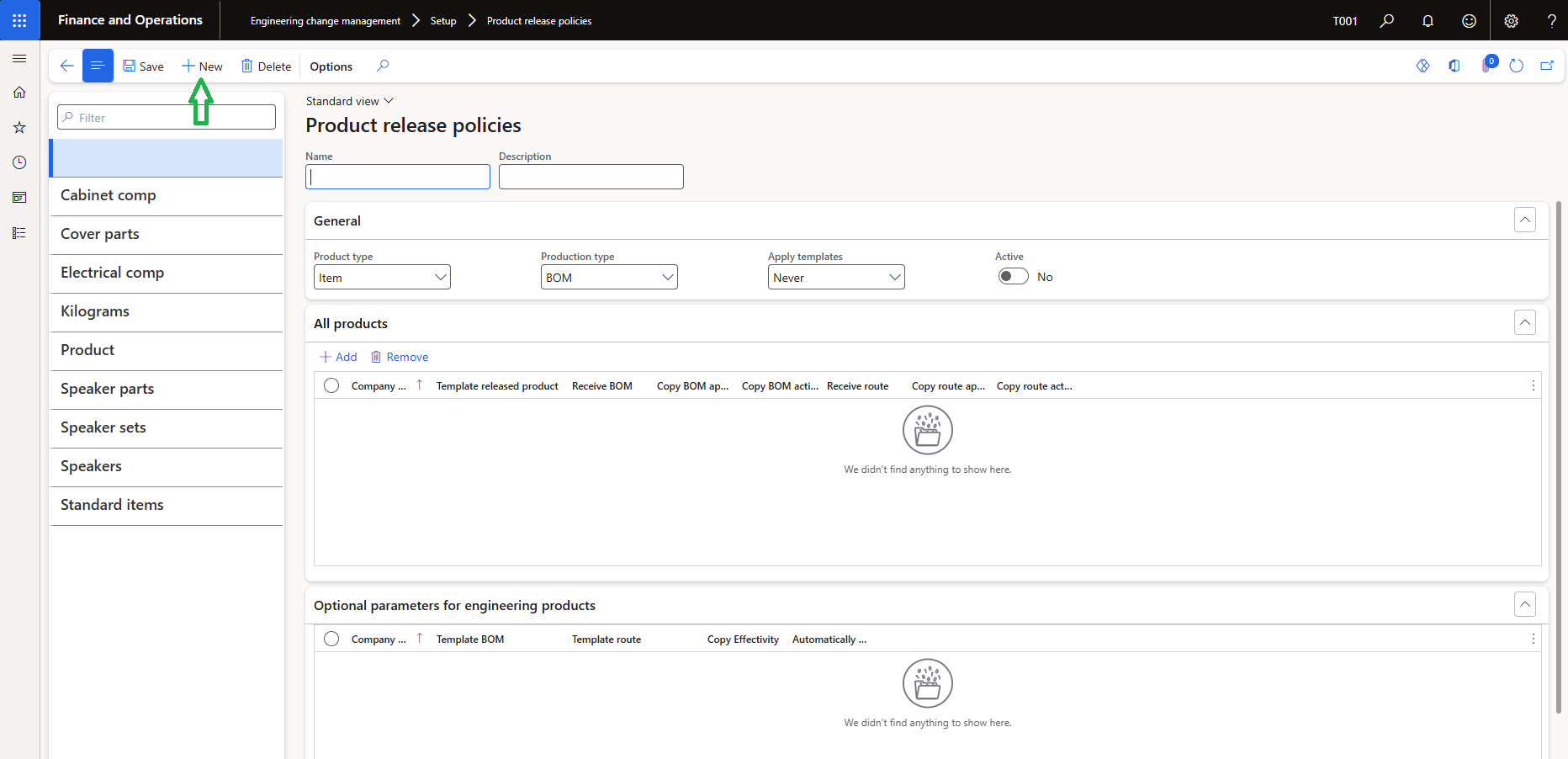
Task: Open the attachments paperclip icon
Action: pyautogui.click(x=1487, y=65)
